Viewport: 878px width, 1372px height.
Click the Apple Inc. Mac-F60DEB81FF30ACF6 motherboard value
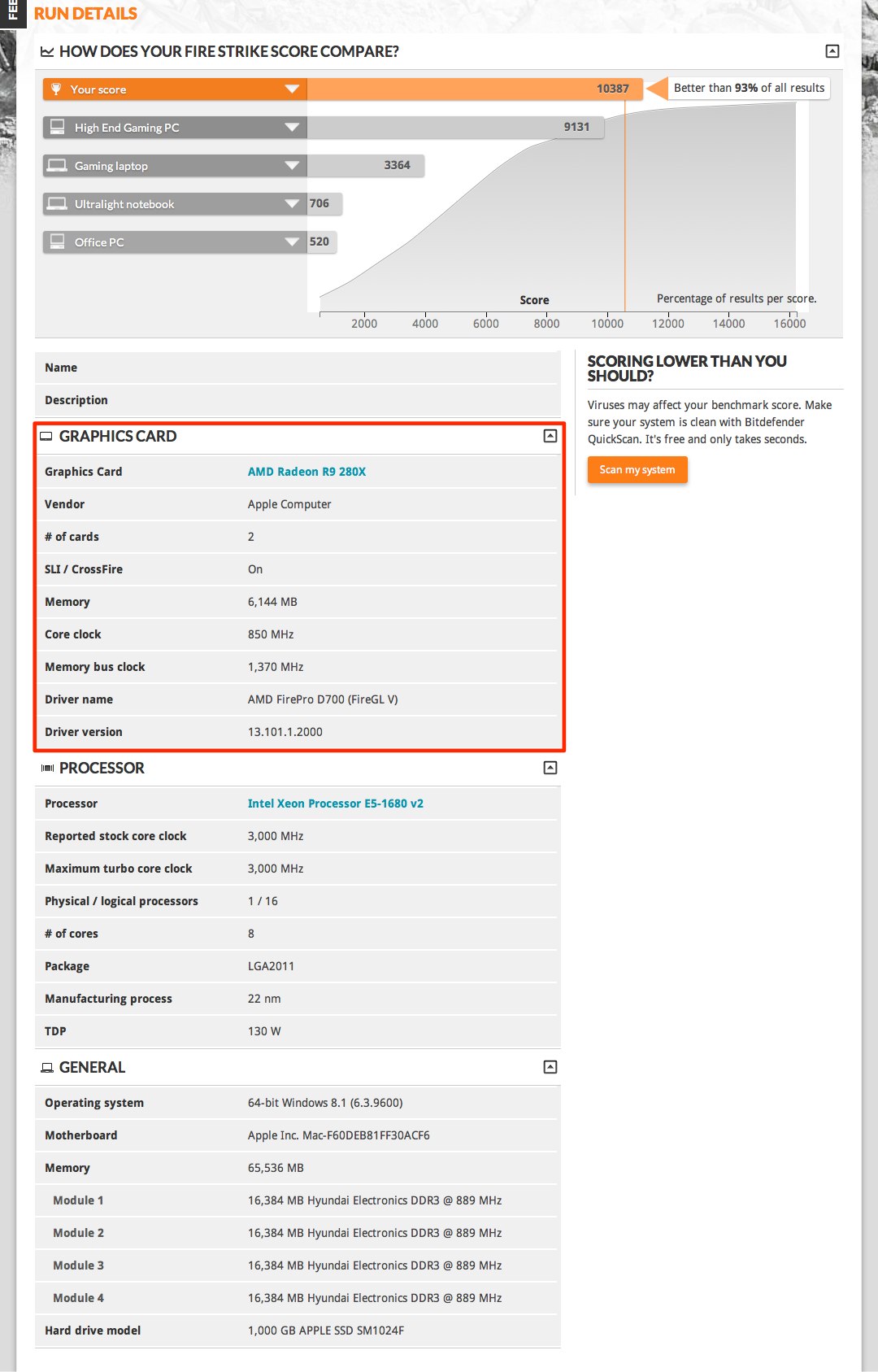[x=339, y=1135]
